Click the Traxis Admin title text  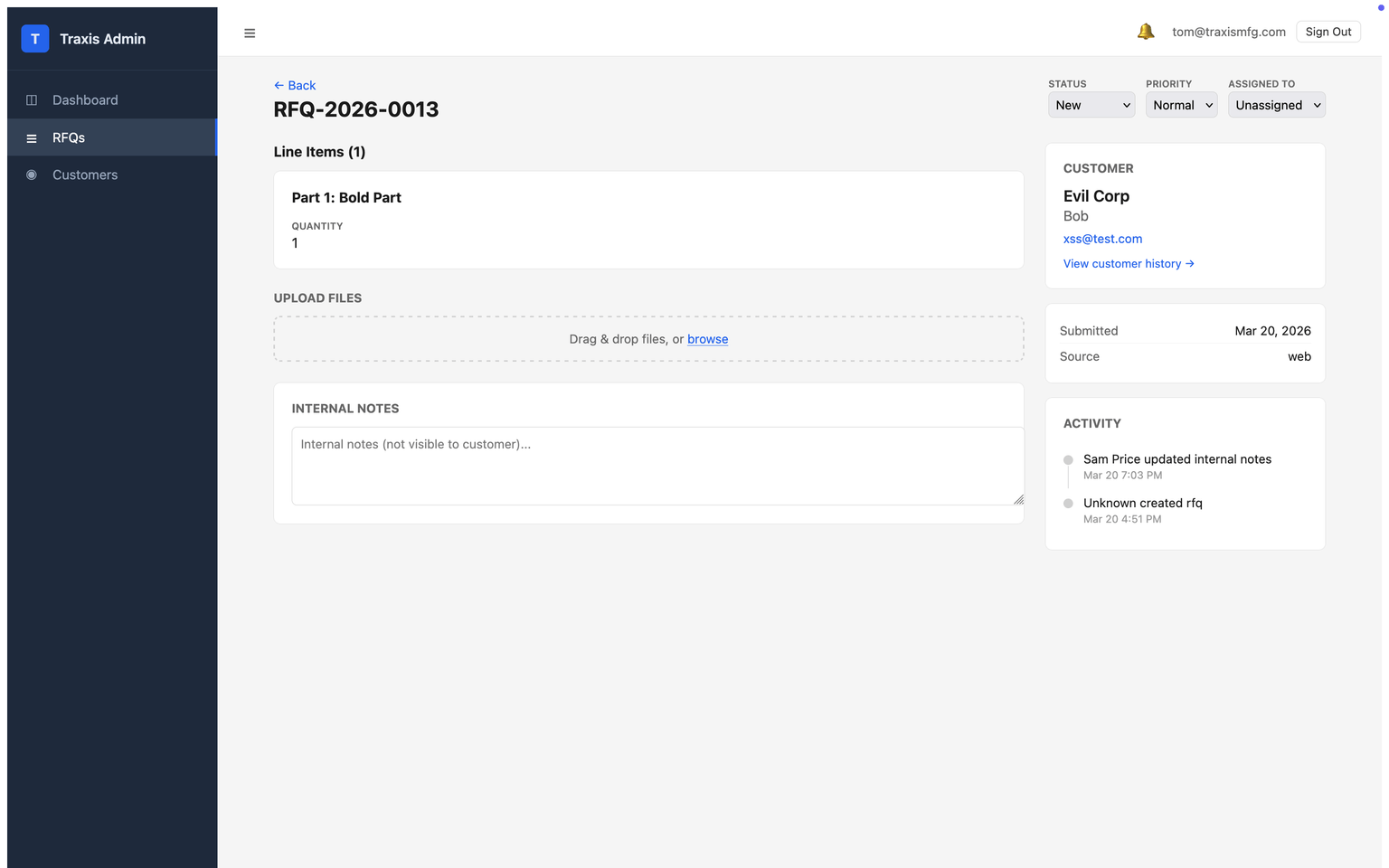[x=102, y=39]
